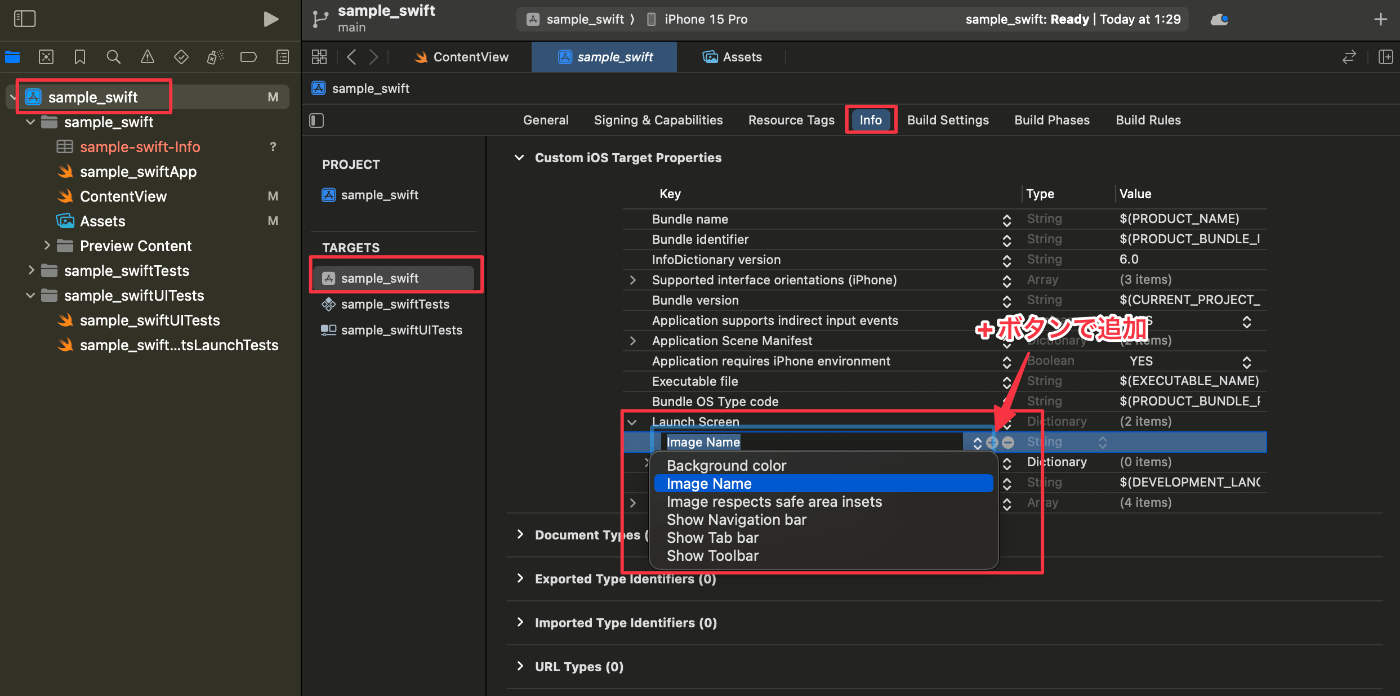Expand Application Scene Manifest row
Viewport: 1400px width, 696px height.
click(x=632, y=341)
